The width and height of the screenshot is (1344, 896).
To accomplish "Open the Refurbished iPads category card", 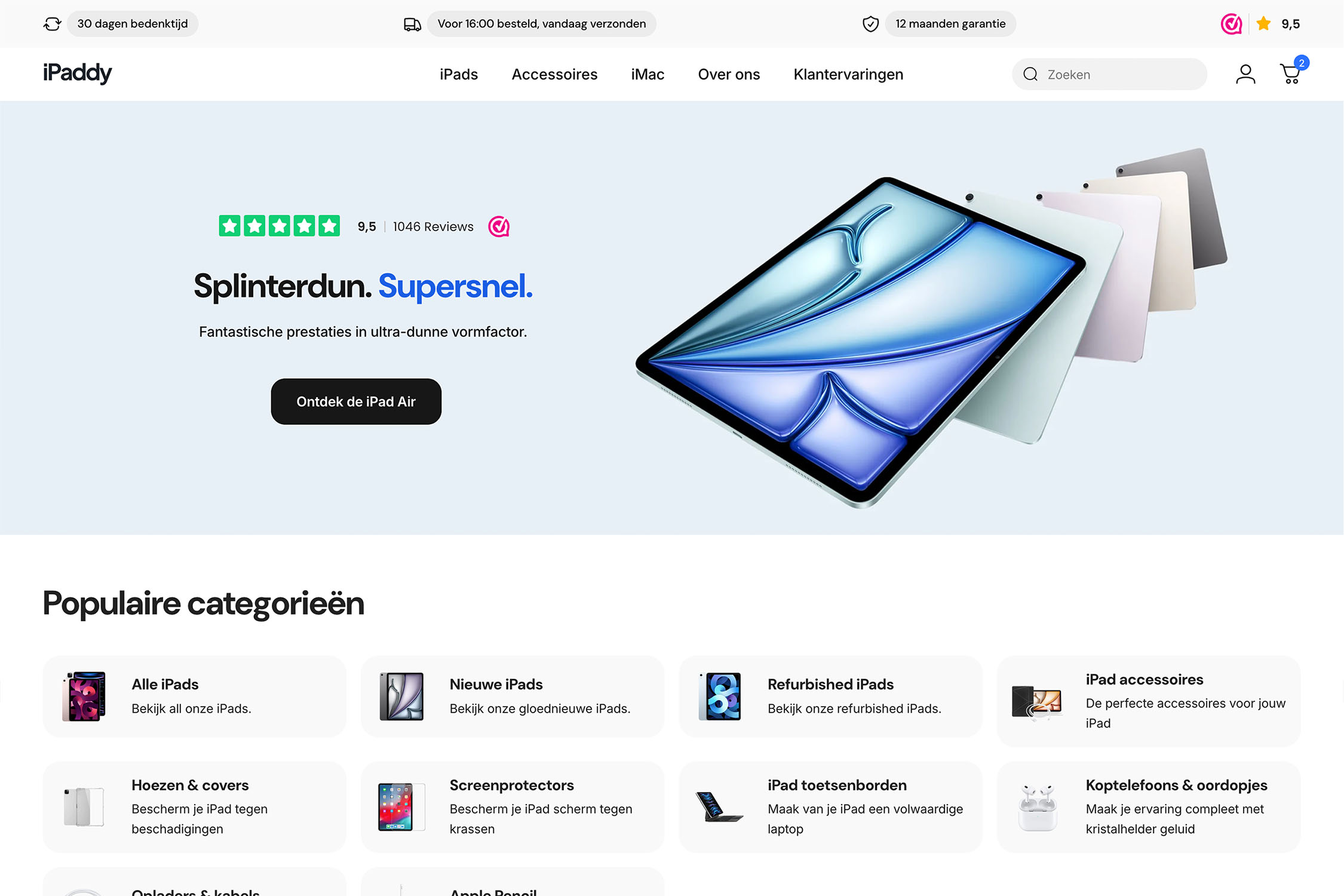I will [x=830, y=696].
